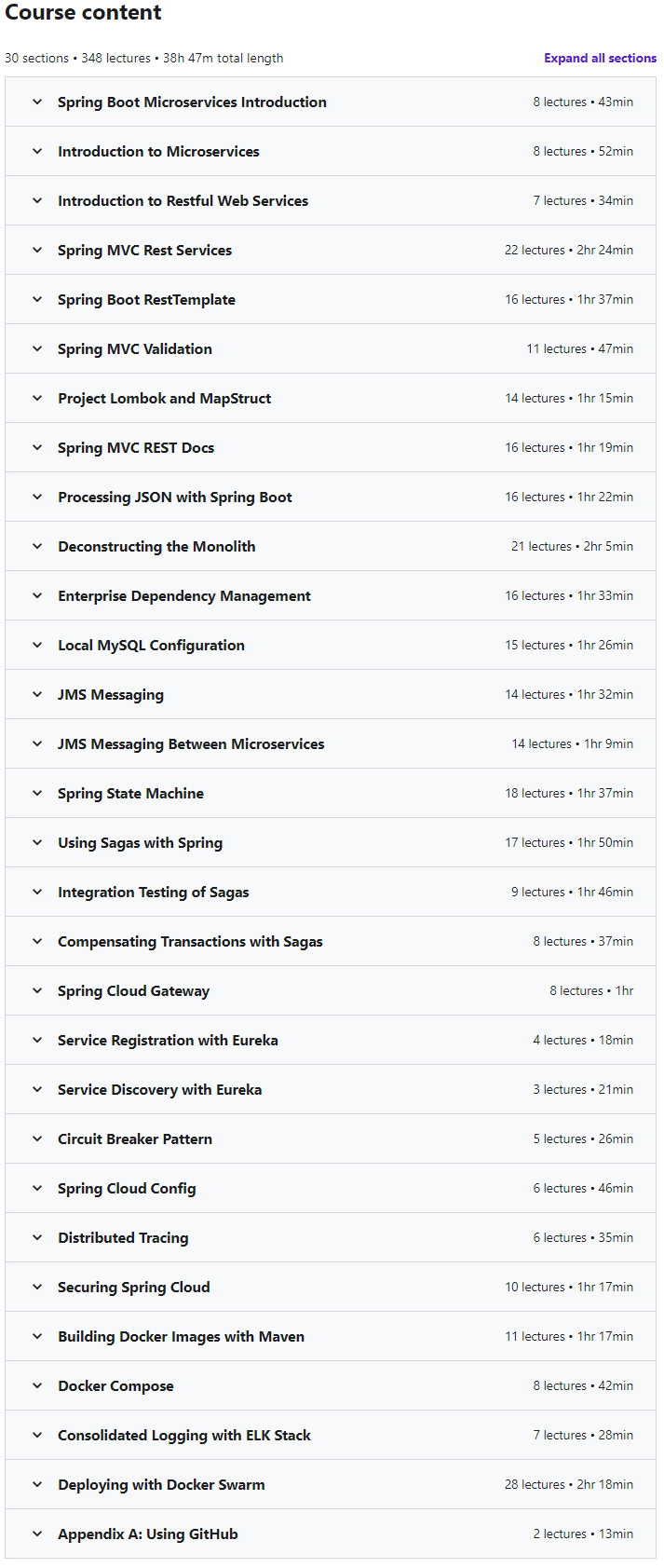Open Service Registration with Eureka section
This screenshot has width=664, height=1568.
[331, 1040]
